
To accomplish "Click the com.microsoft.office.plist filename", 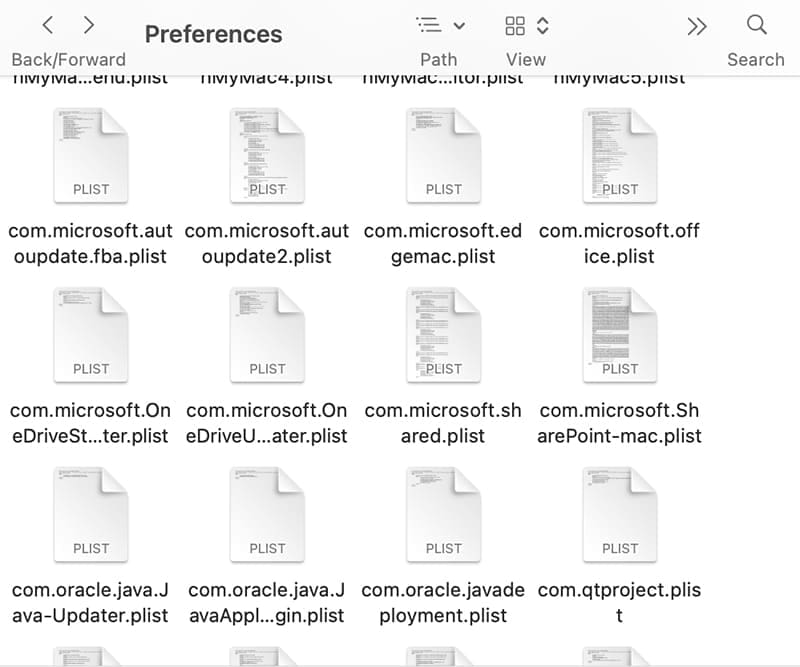I will pos(619,243).
